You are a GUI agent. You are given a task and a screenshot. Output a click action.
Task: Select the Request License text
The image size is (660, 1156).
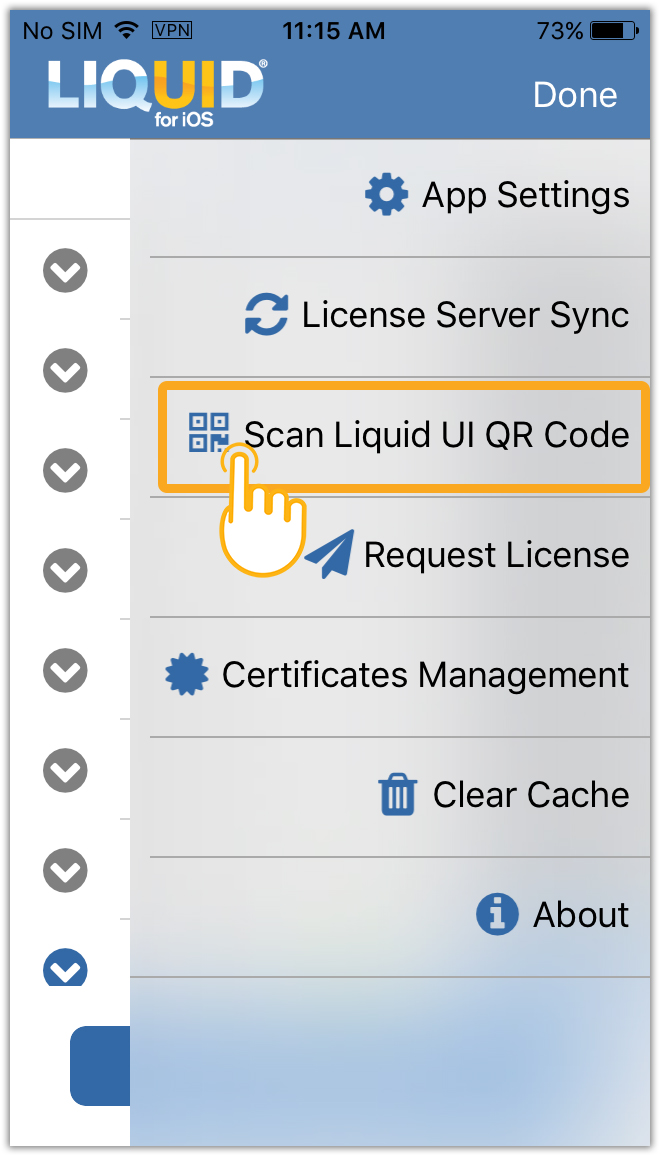pos(496,555)
